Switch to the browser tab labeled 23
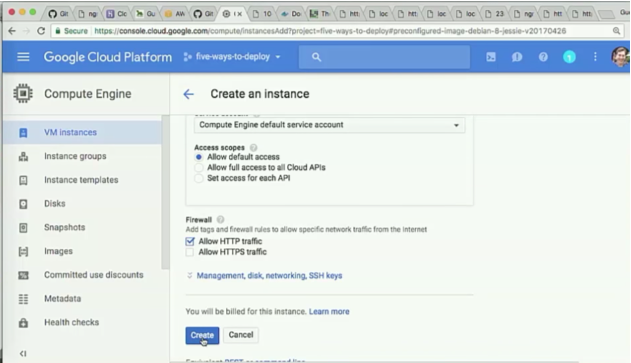The image size is (631, 363). click(494, 14)
